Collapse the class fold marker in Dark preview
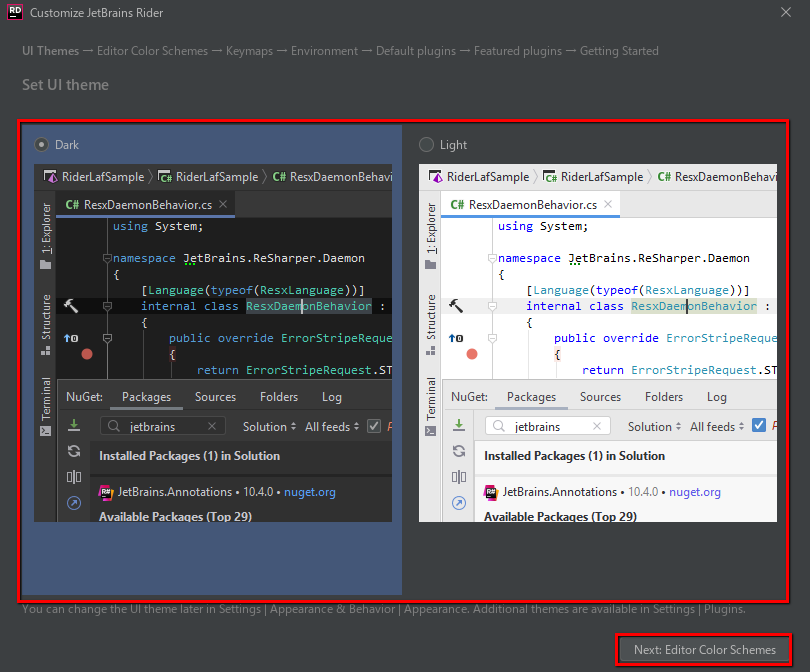810x672 pixels. pyautogui.click(x=107, y=306)
